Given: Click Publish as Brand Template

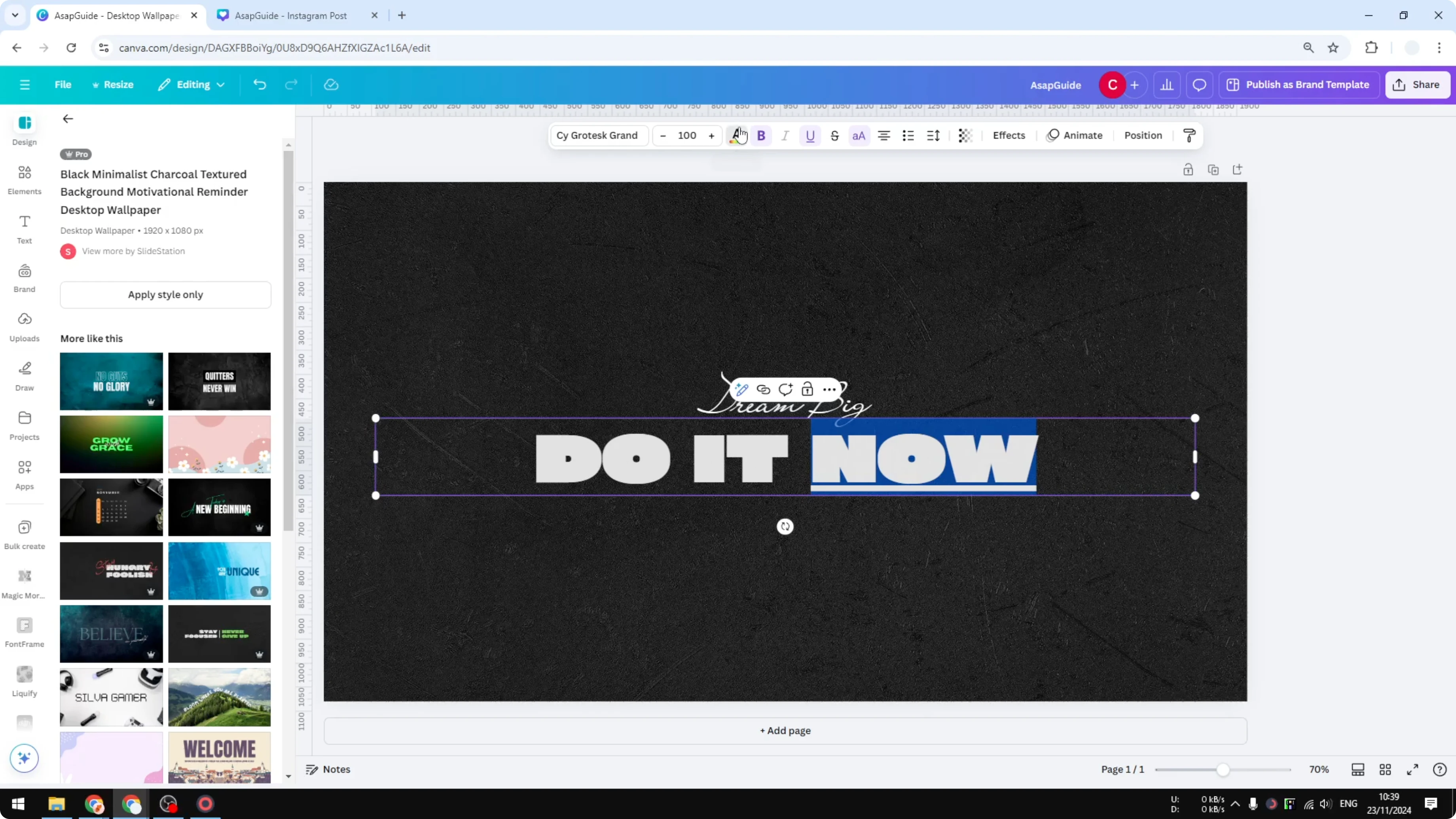Looking at the screenshot, I should click(x=1298, y=84).
